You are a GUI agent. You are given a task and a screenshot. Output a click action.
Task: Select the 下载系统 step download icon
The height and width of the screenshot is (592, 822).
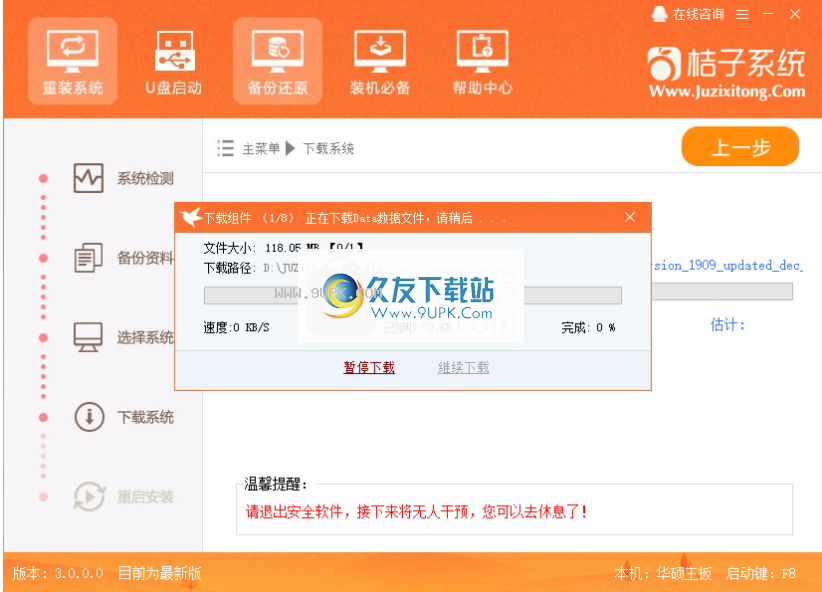(89, 417)
